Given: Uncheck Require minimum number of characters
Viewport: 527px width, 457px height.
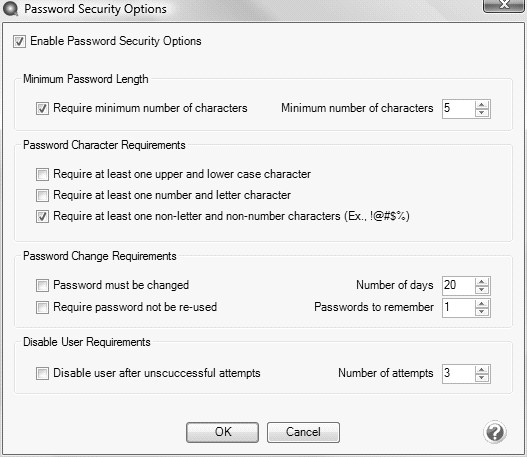Looking at the screenshot, I should [x=42, y=109].
